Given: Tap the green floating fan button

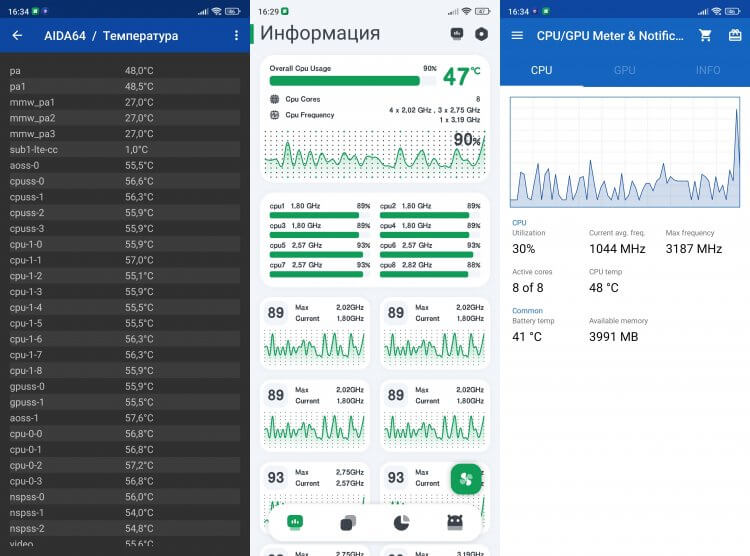Looking at the screenshot, I should 466,478.
